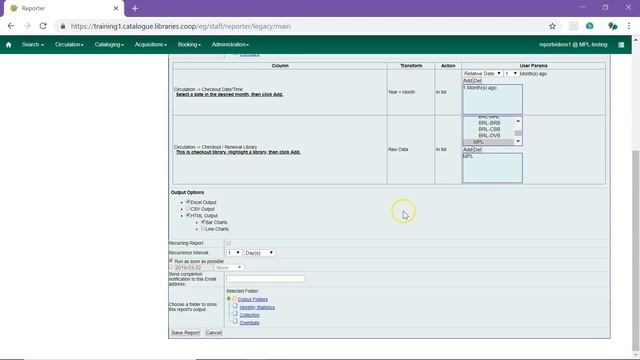Toggle Run as soon as possible checkbox
640x360 pixels.
tap(171, 260)
